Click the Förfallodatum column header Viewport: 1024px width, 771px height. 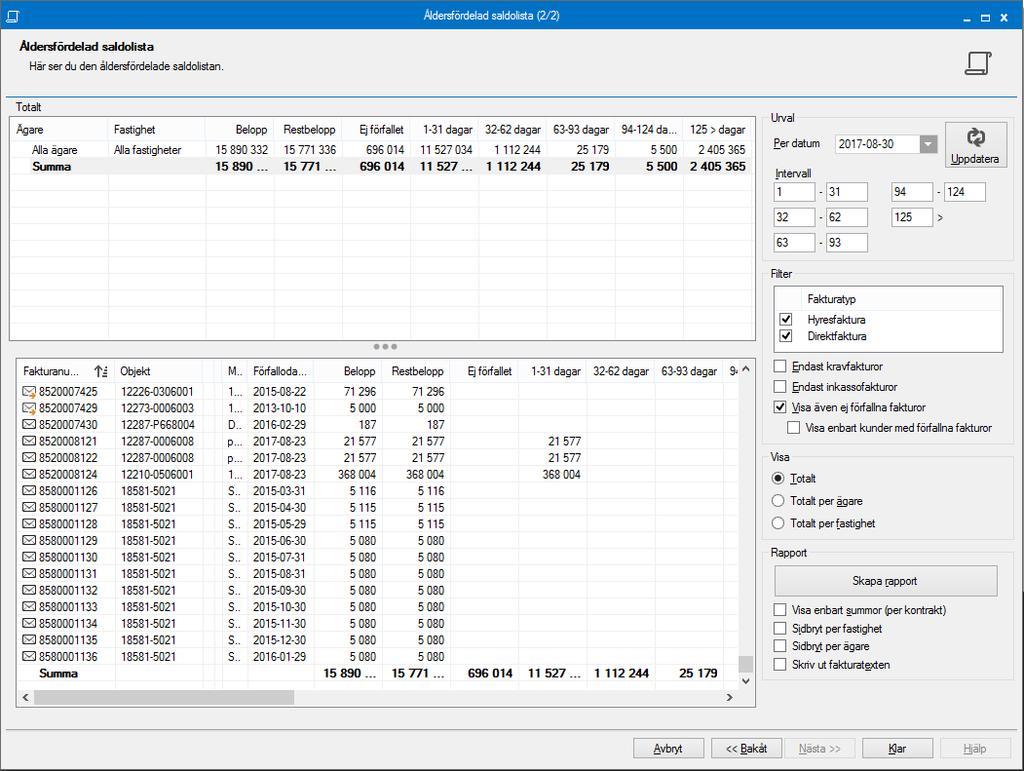tap(280, 371)
